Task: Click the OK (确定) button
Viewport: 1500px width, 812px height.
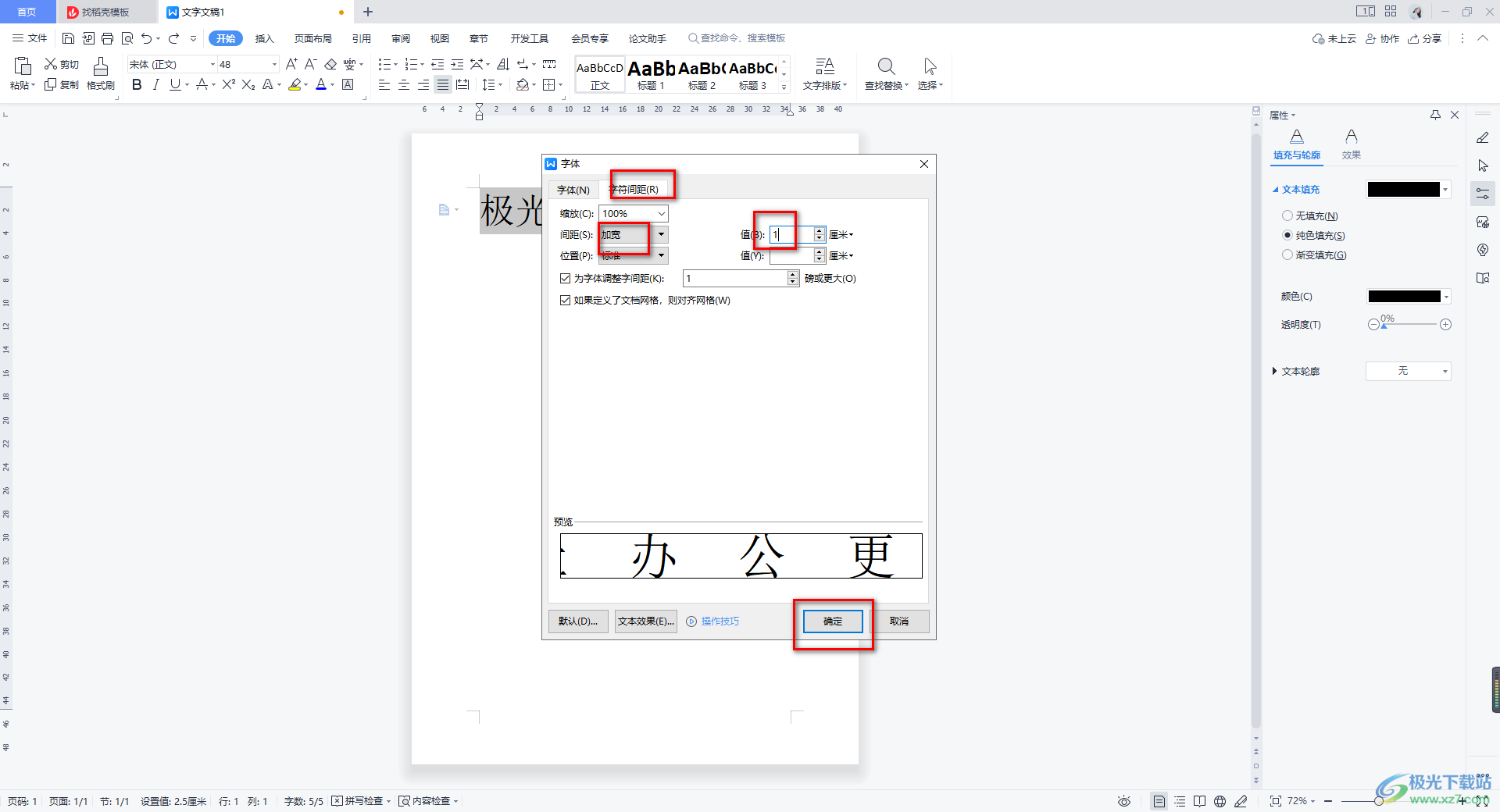Action: (x=833, y=621)
